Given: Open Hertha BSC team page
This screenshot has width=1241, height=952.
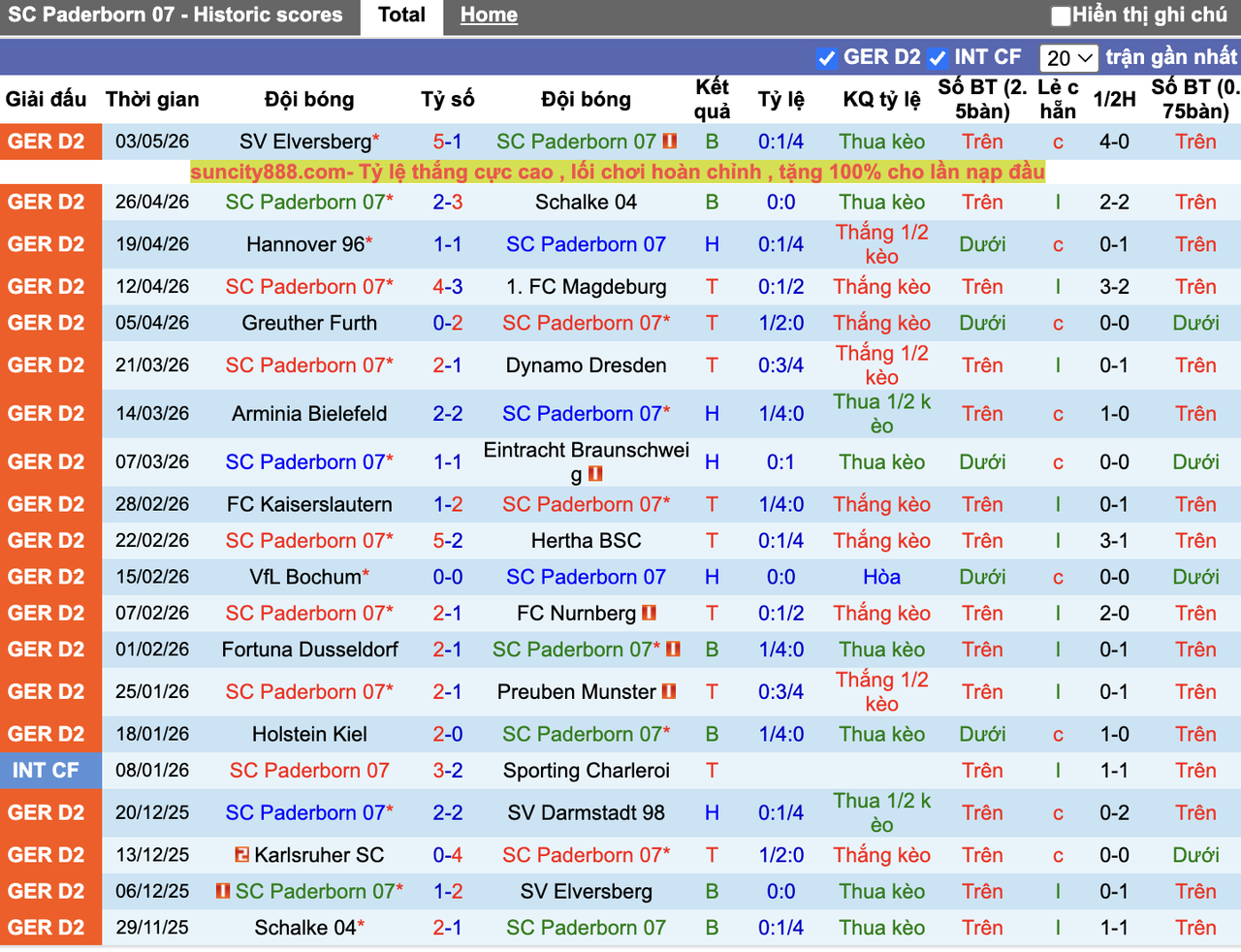Looking at the screenshot, I should point(586,541).
